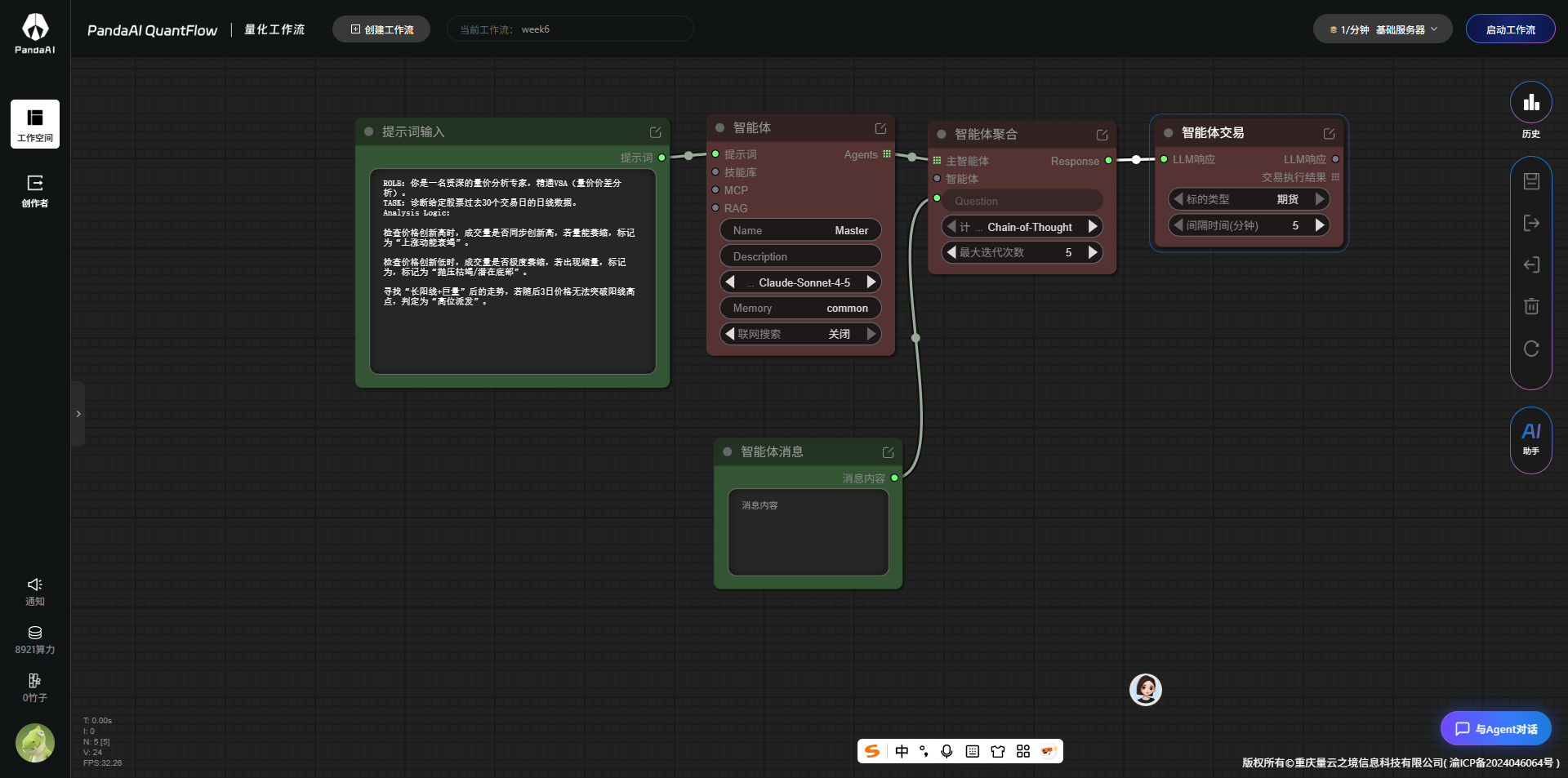Click the 消息内容 text input area
The image size is (1568, 778).
click(x=808, y=532)
